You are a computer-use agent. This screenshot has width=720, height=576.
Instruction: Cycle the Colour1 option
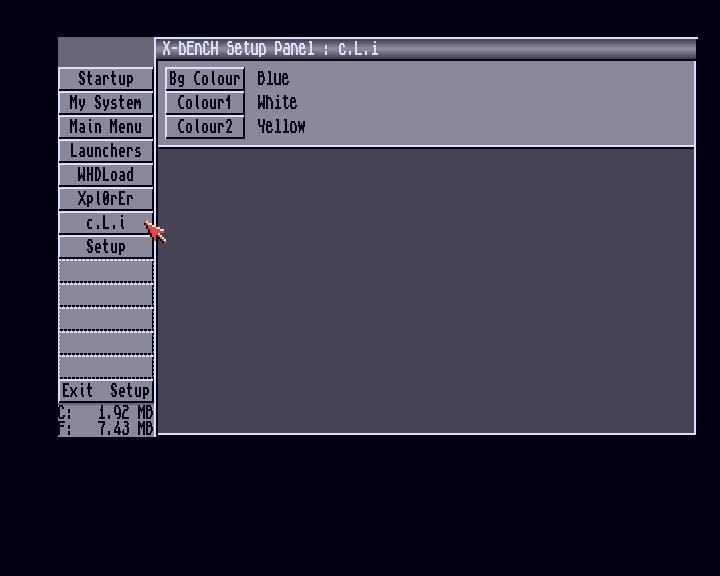205,102
